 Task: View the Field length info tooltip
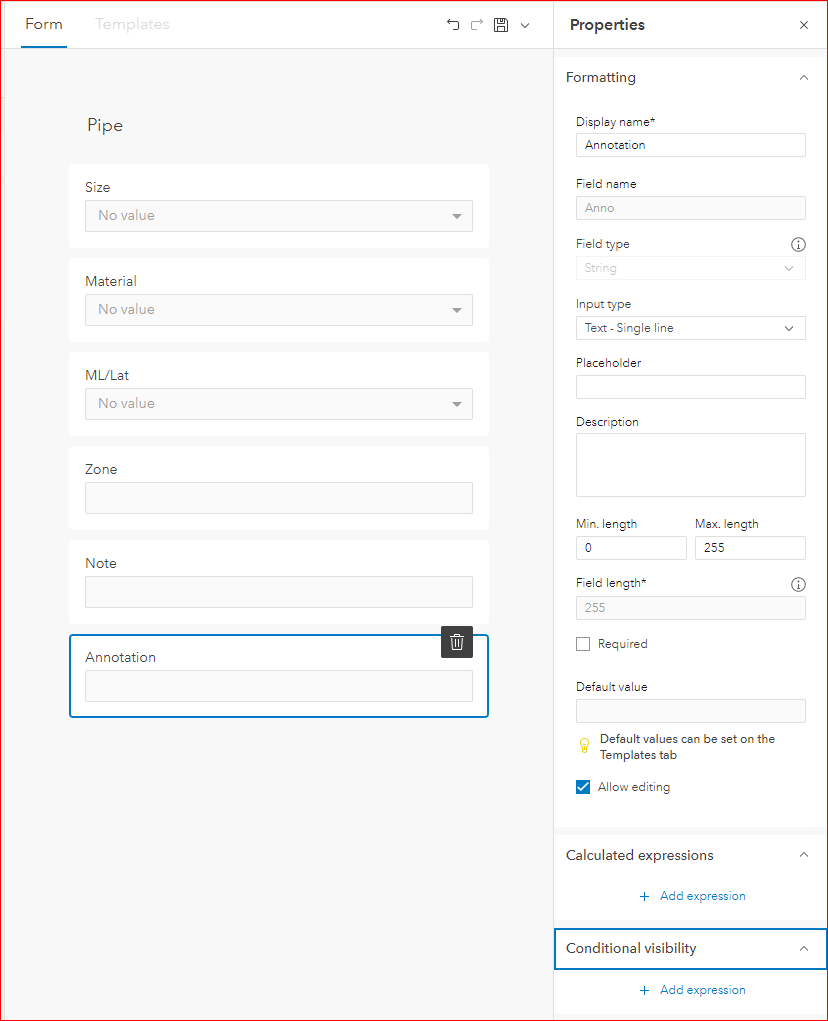pos(798,584)
